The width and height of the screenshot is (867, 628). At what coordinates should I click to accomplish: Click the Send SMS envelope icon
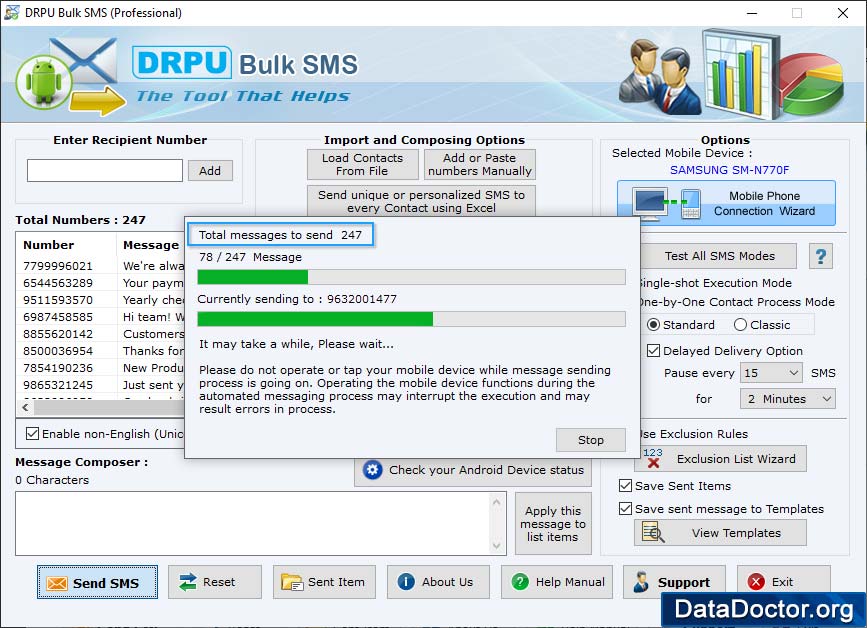57,583
